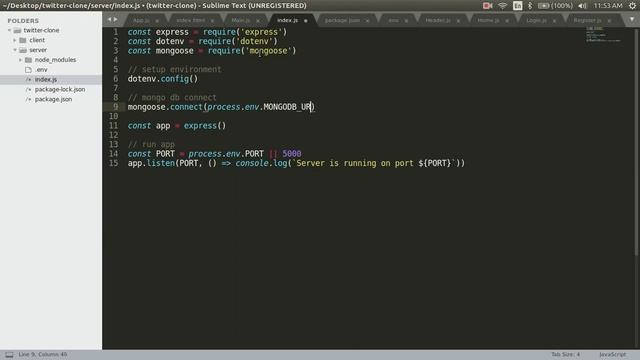
Task: Click the server folder icon
Action: click(x=23, y=50)
